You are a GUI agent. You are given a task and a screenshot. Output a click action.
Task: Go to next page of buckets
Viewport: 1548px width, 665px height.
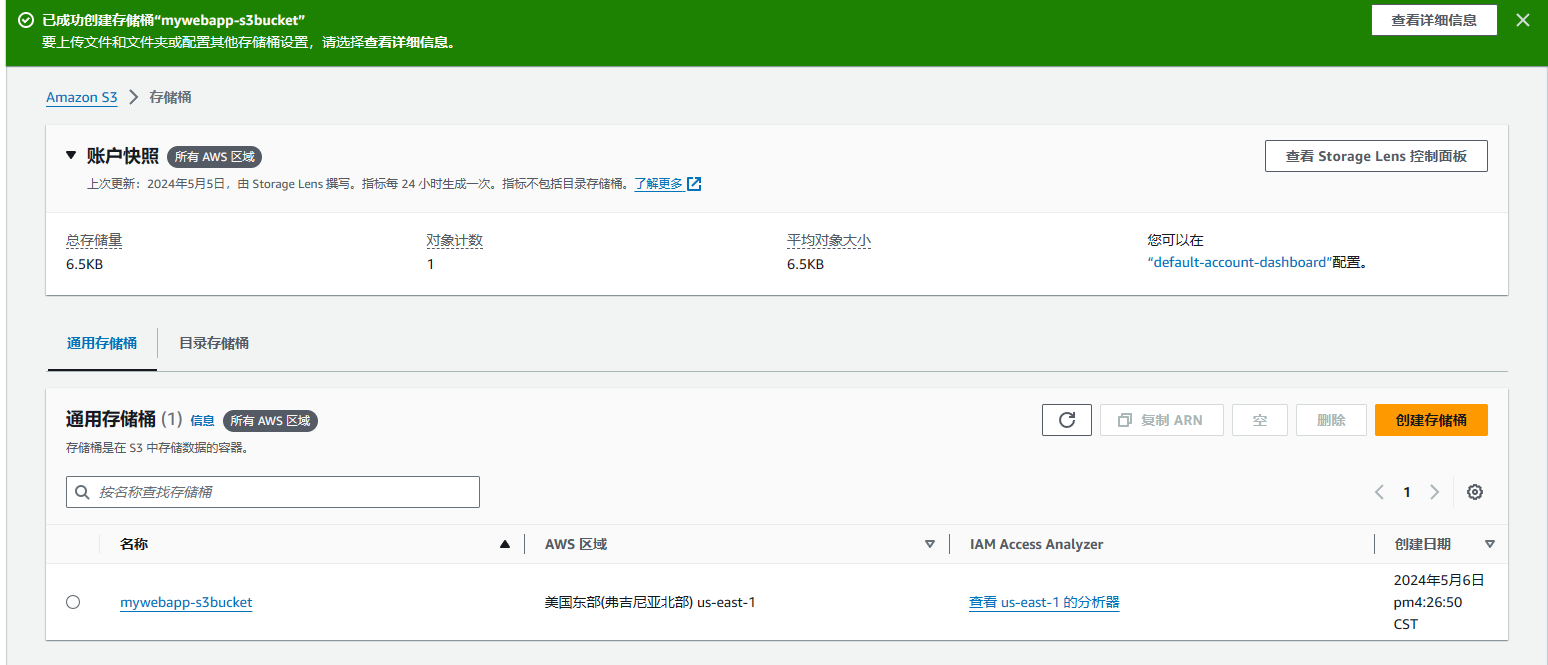coord(1435,492)
